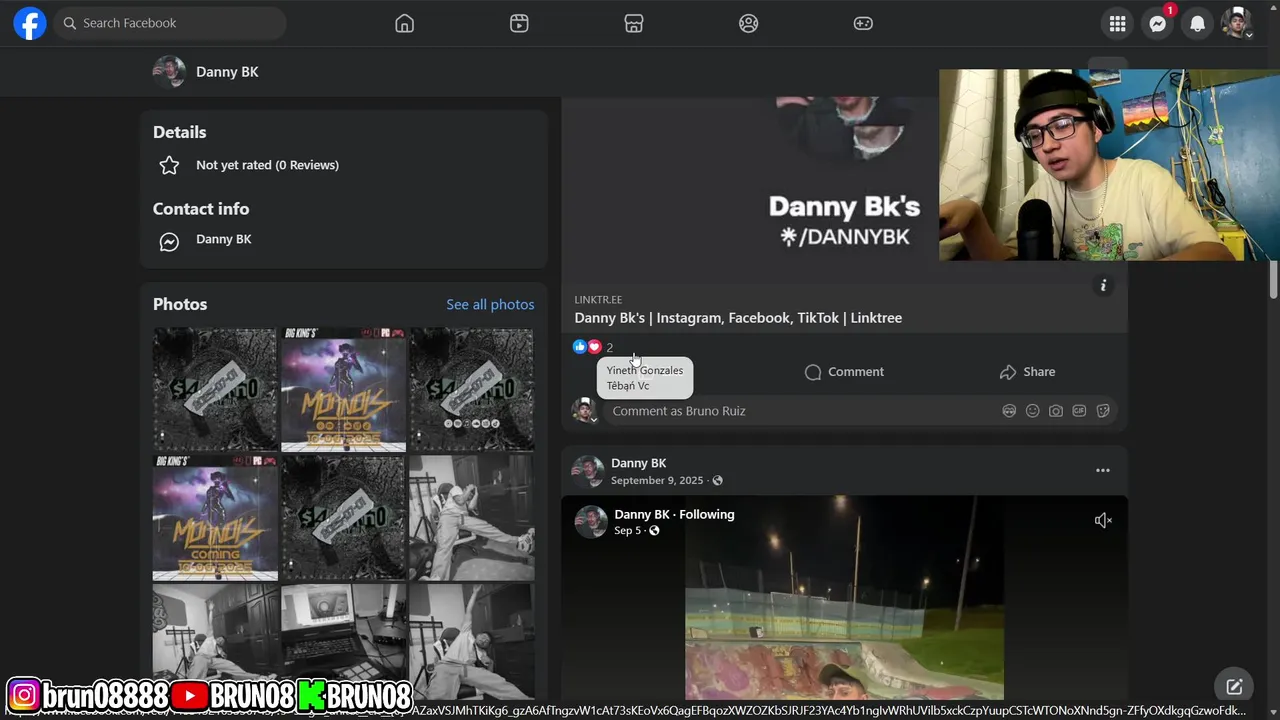Click the link preview info icon
Image resolution: width=1280 pixels, height=720 pixels.
tap(1103, 286)
